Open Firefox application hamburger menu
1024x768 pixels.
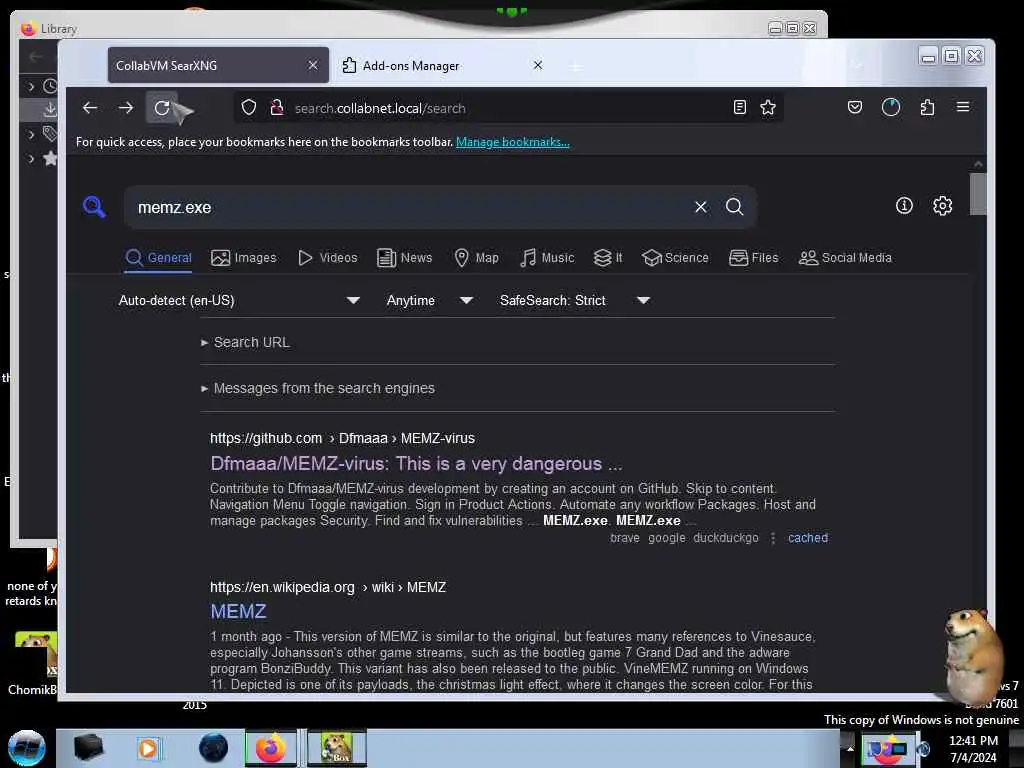(963, 107)
